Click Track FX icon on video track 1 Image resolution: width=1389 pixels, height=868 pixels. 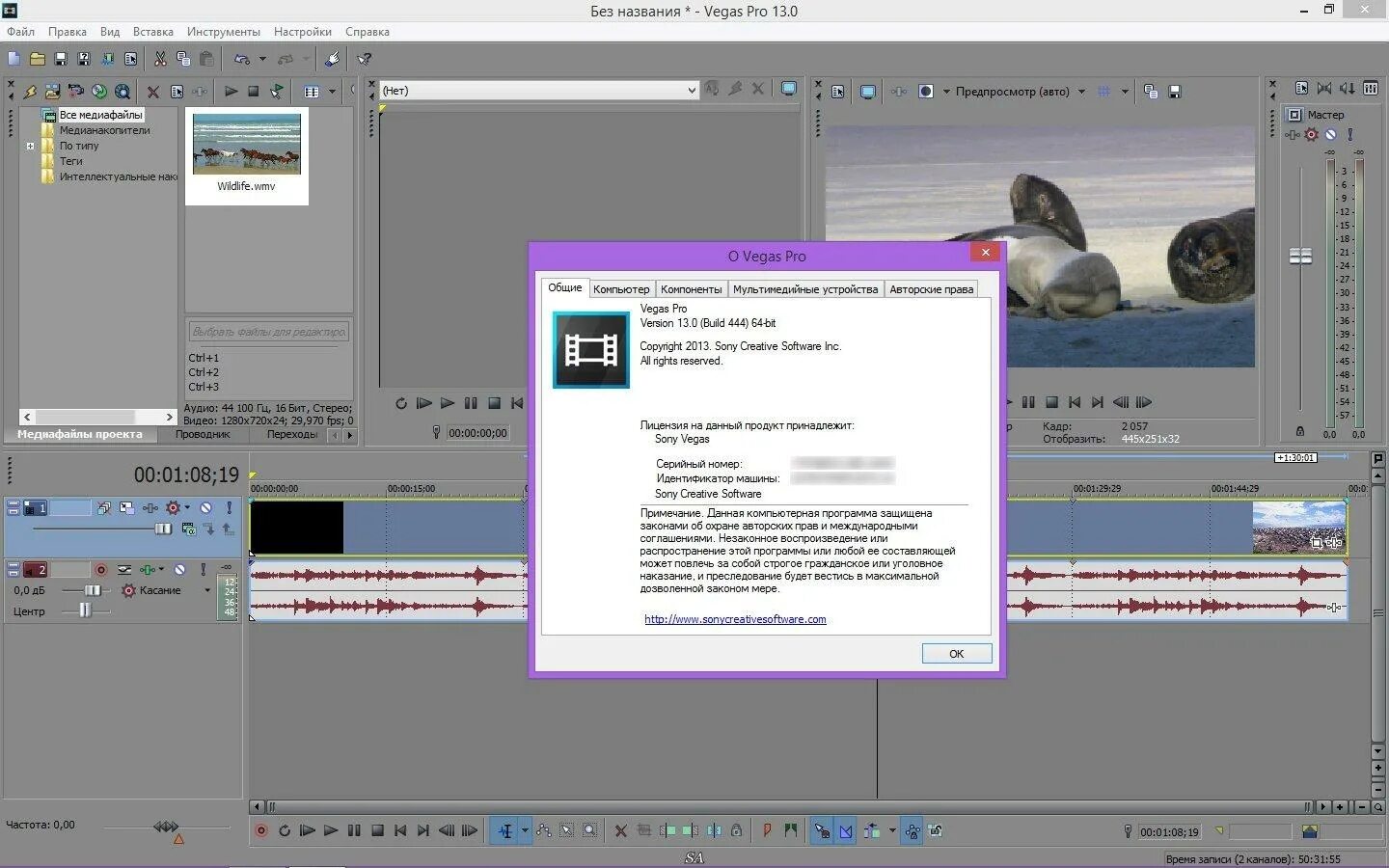tap(150, 507)
